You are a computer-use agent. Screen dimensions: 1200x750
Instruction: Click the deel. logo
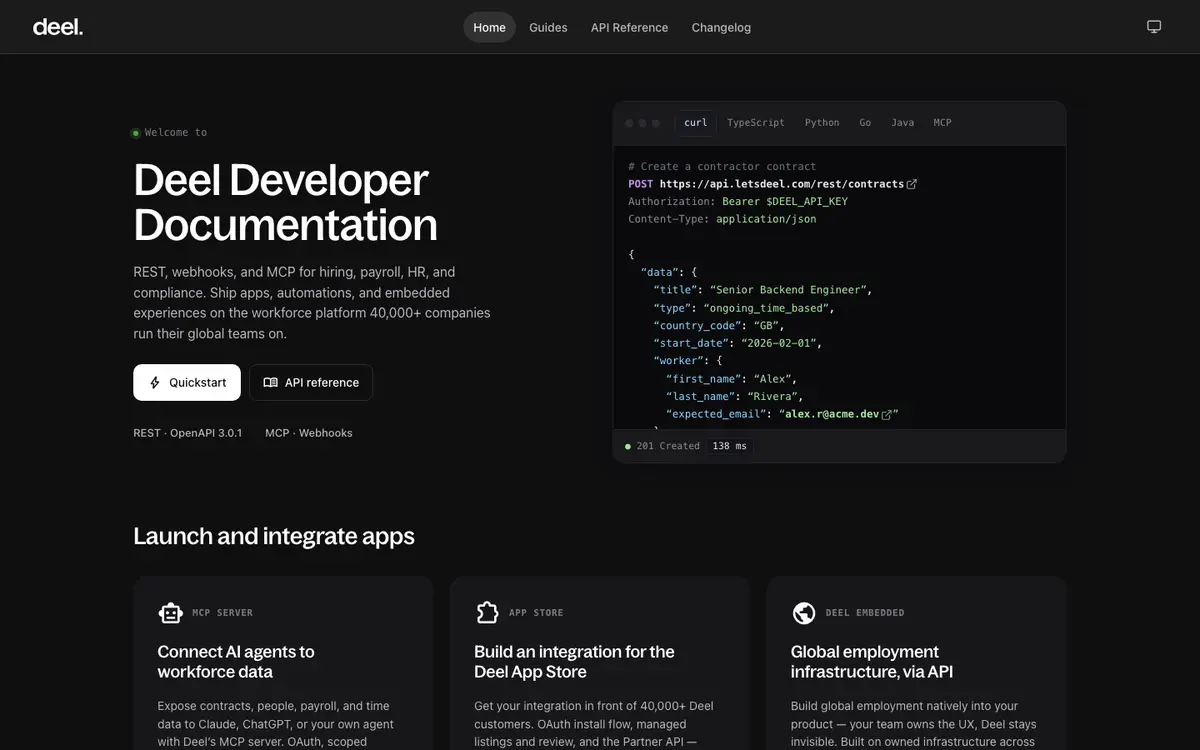[x=58, y=27]
